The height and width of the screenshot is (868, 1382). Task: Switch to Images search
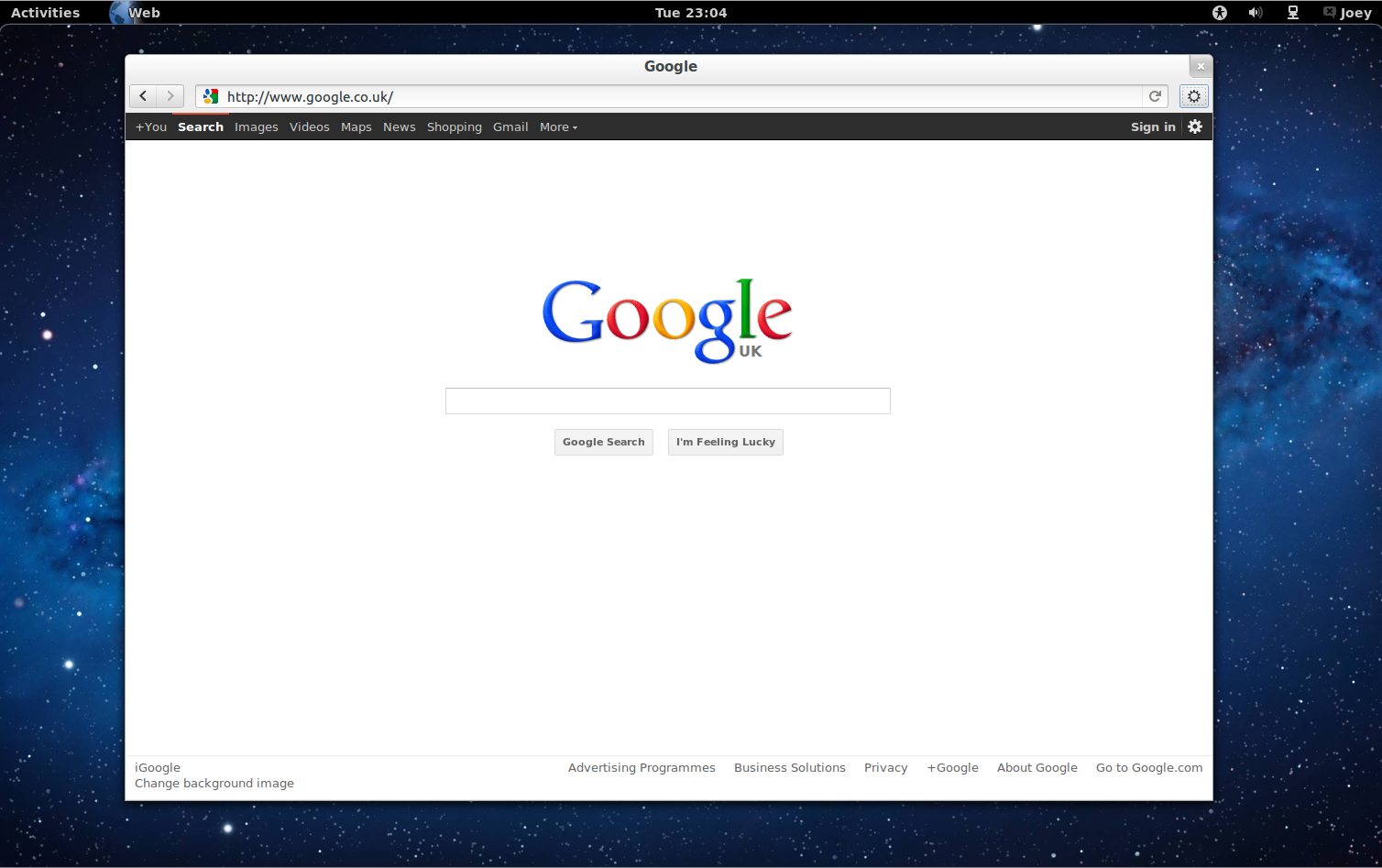tap(256, 126)
